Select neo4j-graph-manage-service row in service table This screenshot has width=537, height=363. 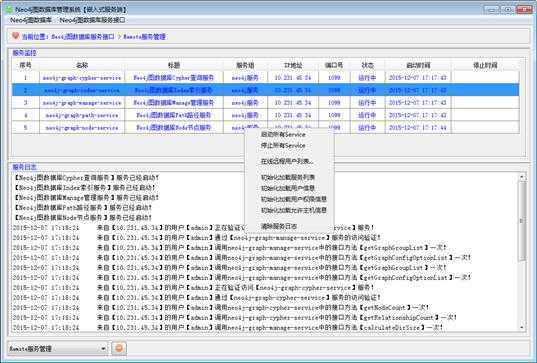(265, 103)
